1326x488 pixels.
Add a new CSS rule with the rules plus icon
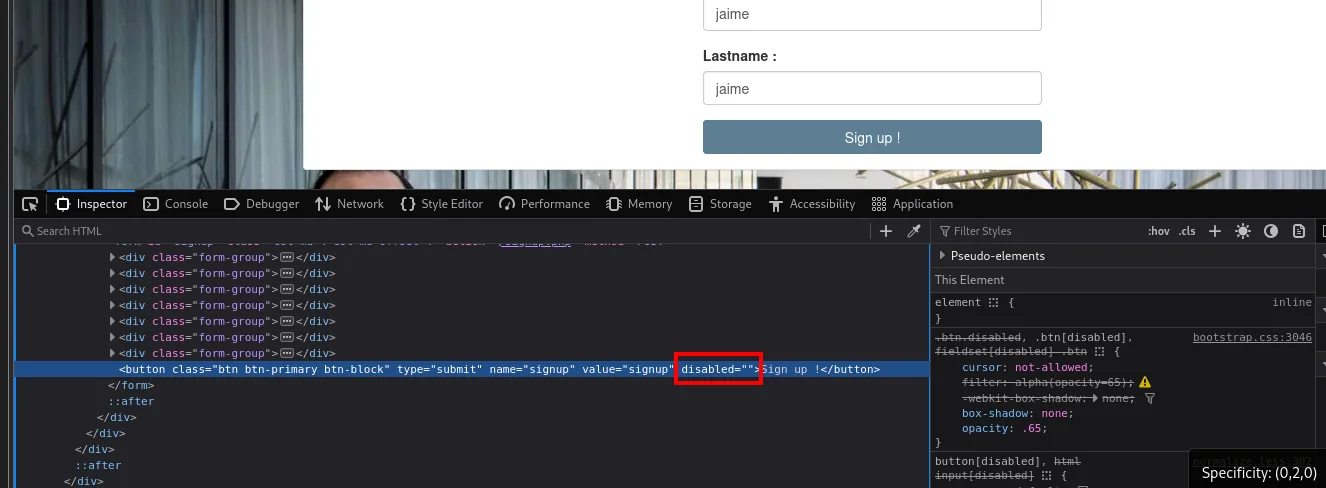tap(1215, 231)
